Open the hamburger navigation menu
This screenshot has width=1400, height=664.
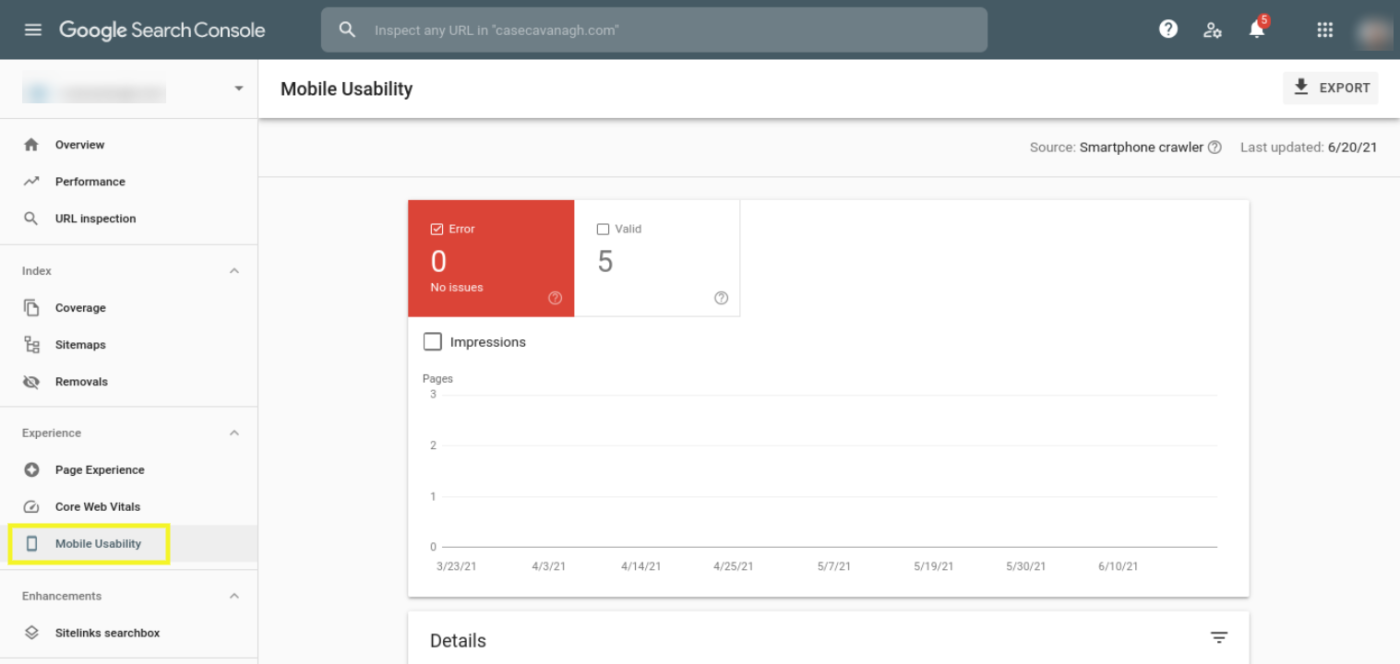[33, 30]
